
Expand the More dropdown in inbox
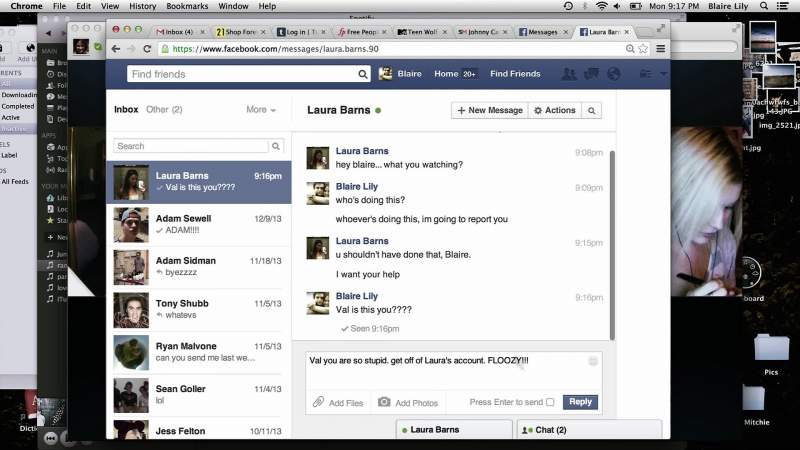point(261,109)
